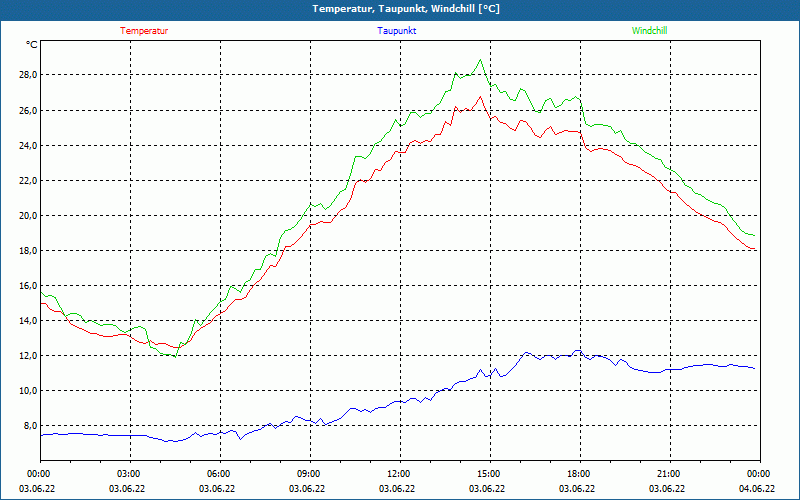Click the 20,0 y-axis value
This screenshot has height=500, width=800.
29,215
